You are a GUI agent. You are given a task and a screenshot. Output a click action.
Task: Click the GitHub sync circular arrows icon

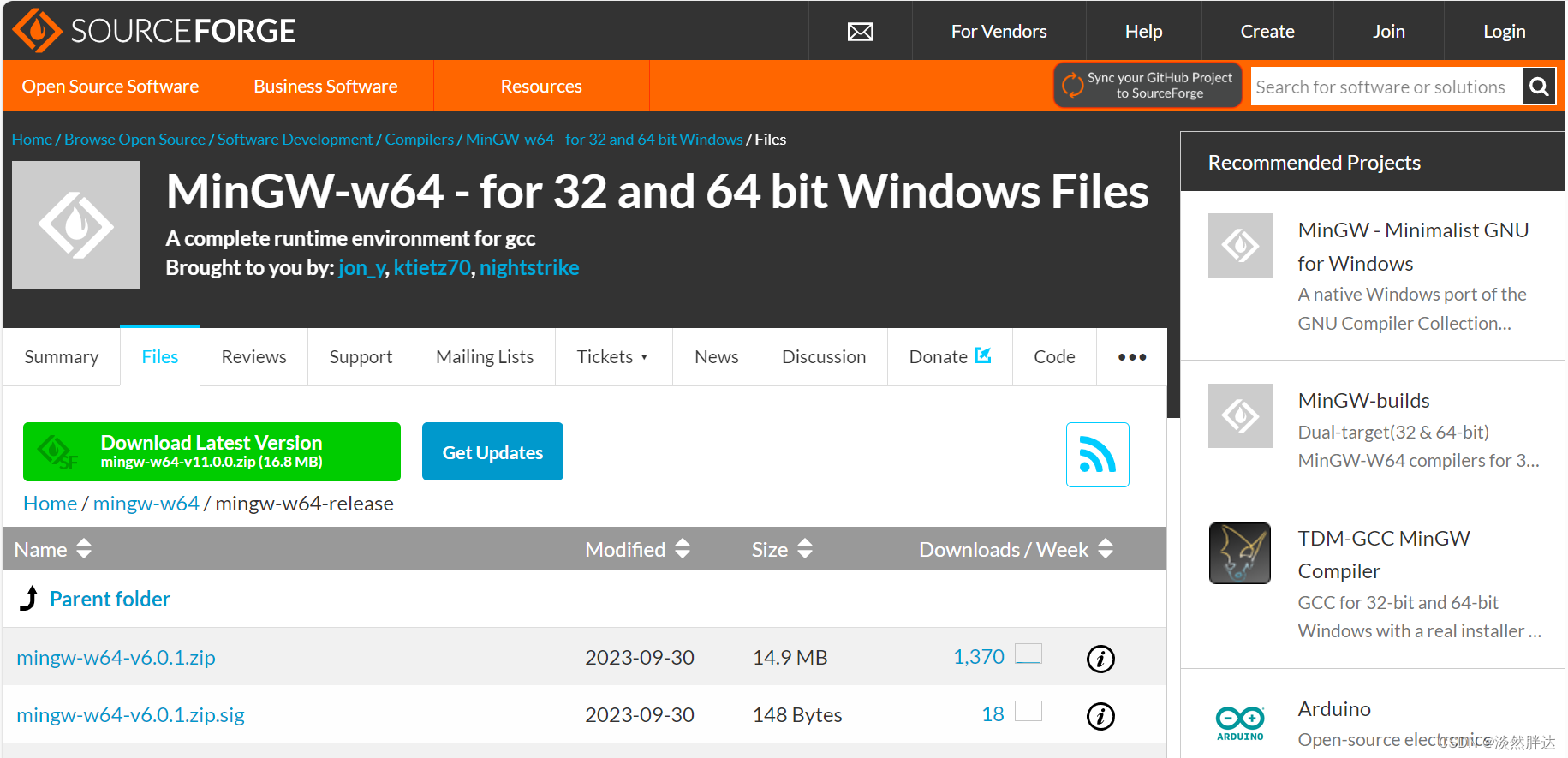coord(1072,86)
